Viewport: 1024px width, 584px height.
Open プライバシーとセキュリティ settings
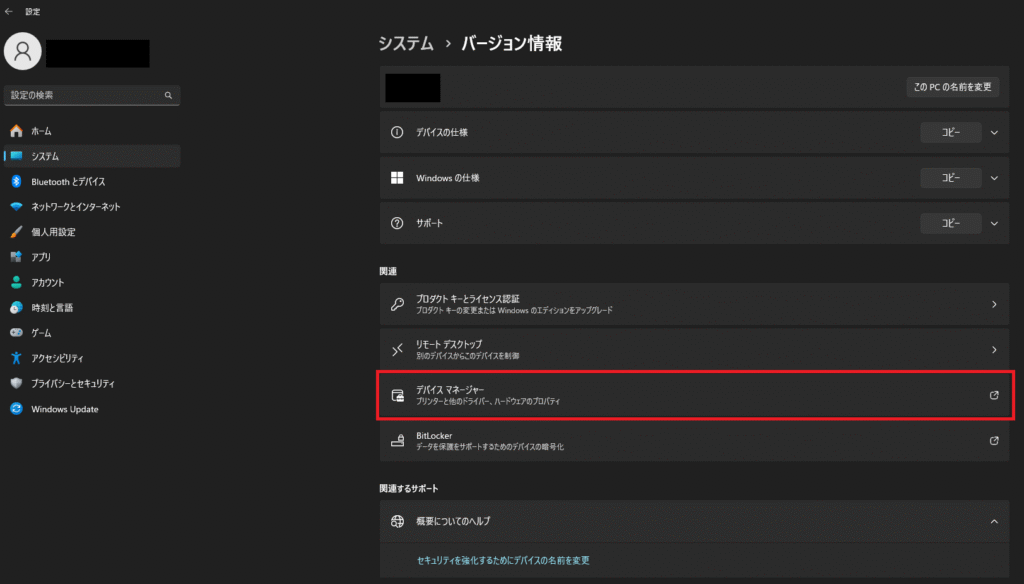click(92, 383)
